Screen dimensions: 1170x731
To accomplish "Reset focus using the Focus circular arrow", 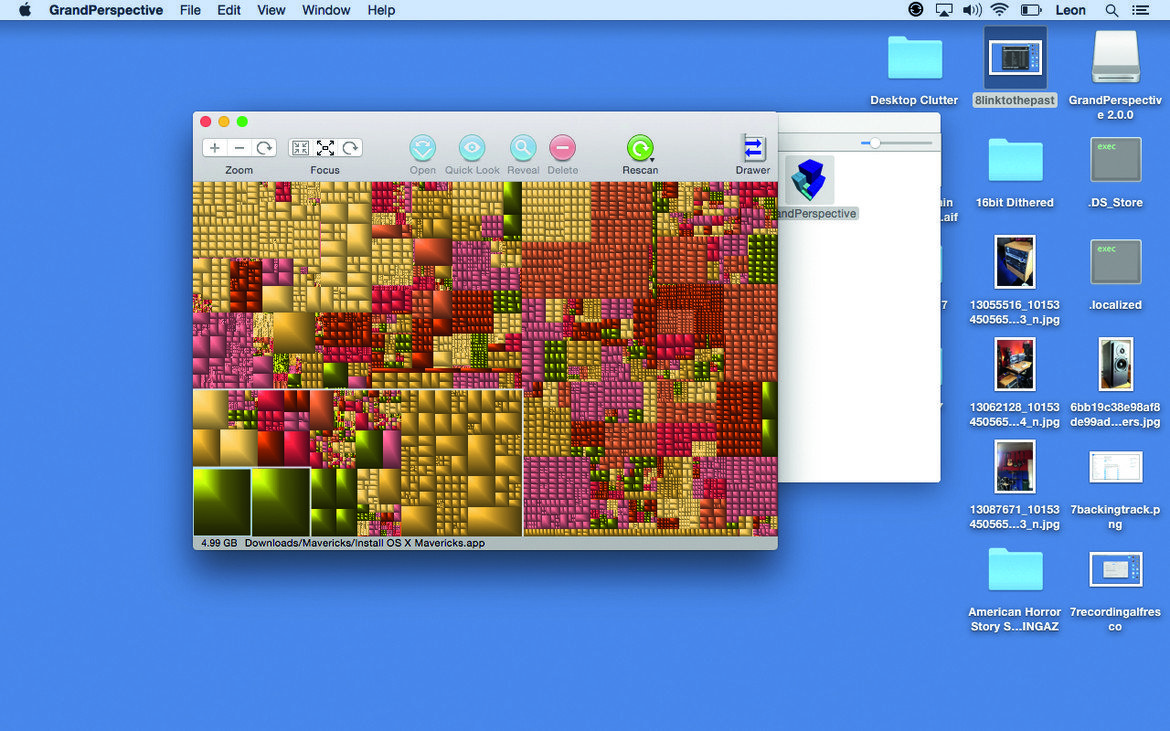I will 350,148.
